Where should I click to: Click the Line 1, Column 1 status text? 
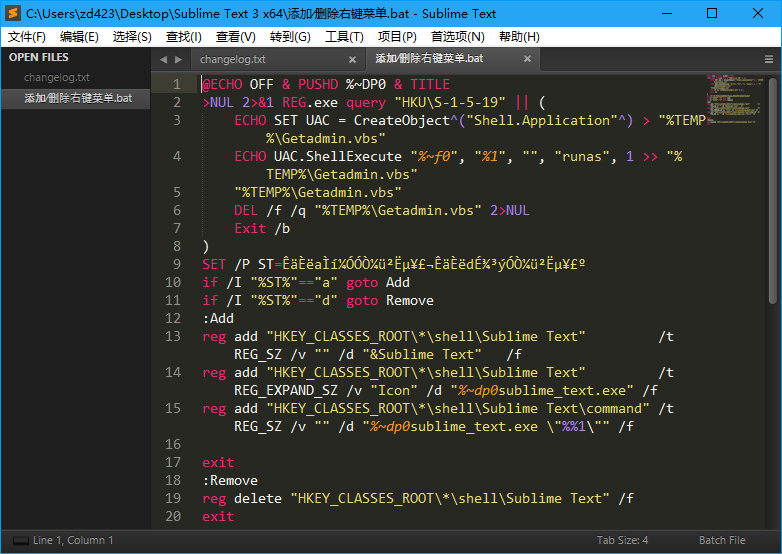73,541
